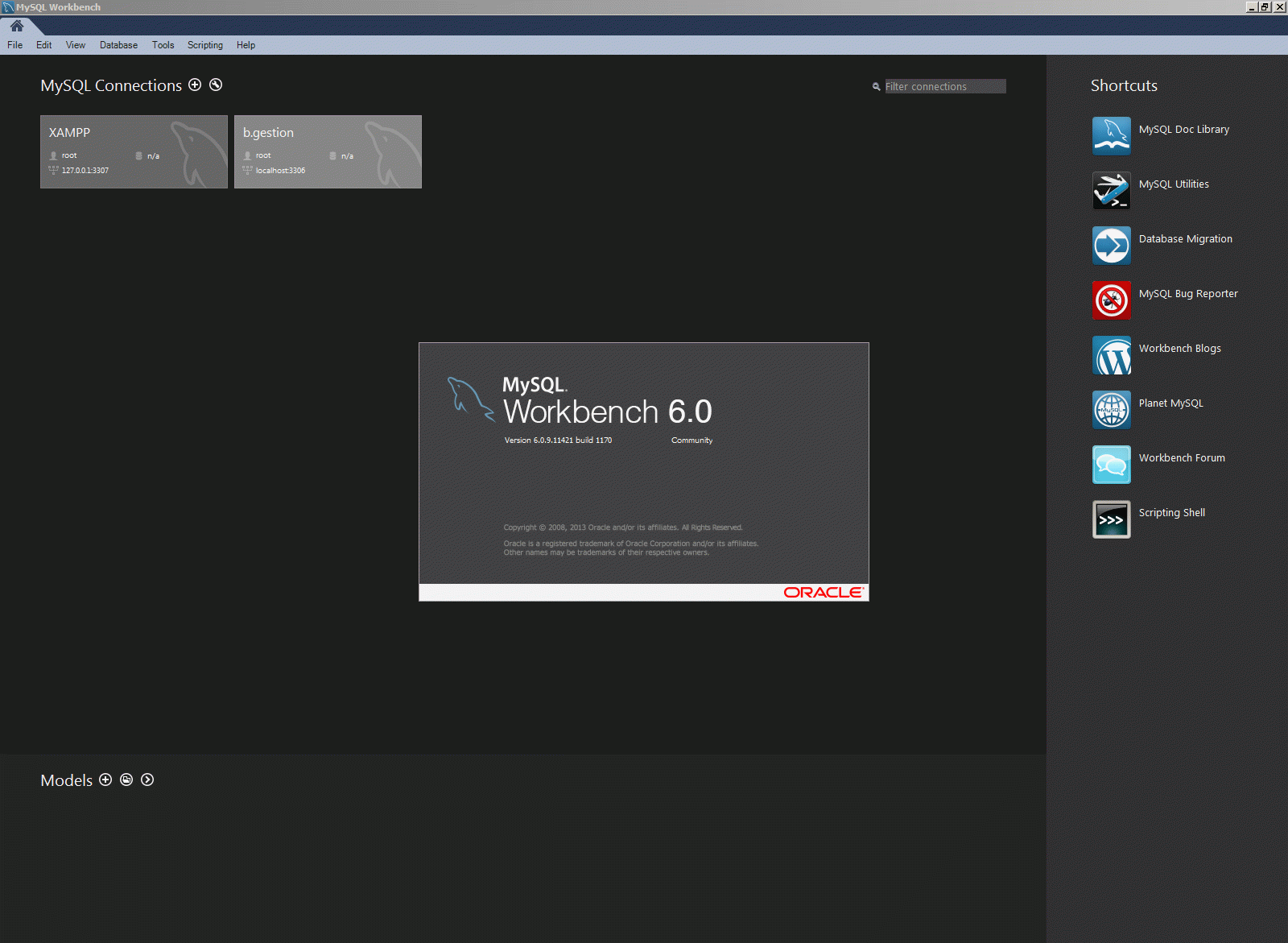Image resolution: width=1288 pixels, height=943 pixels.
Task: Minimize the MySQL Workbench window
Action: [x=1252, y=7]
